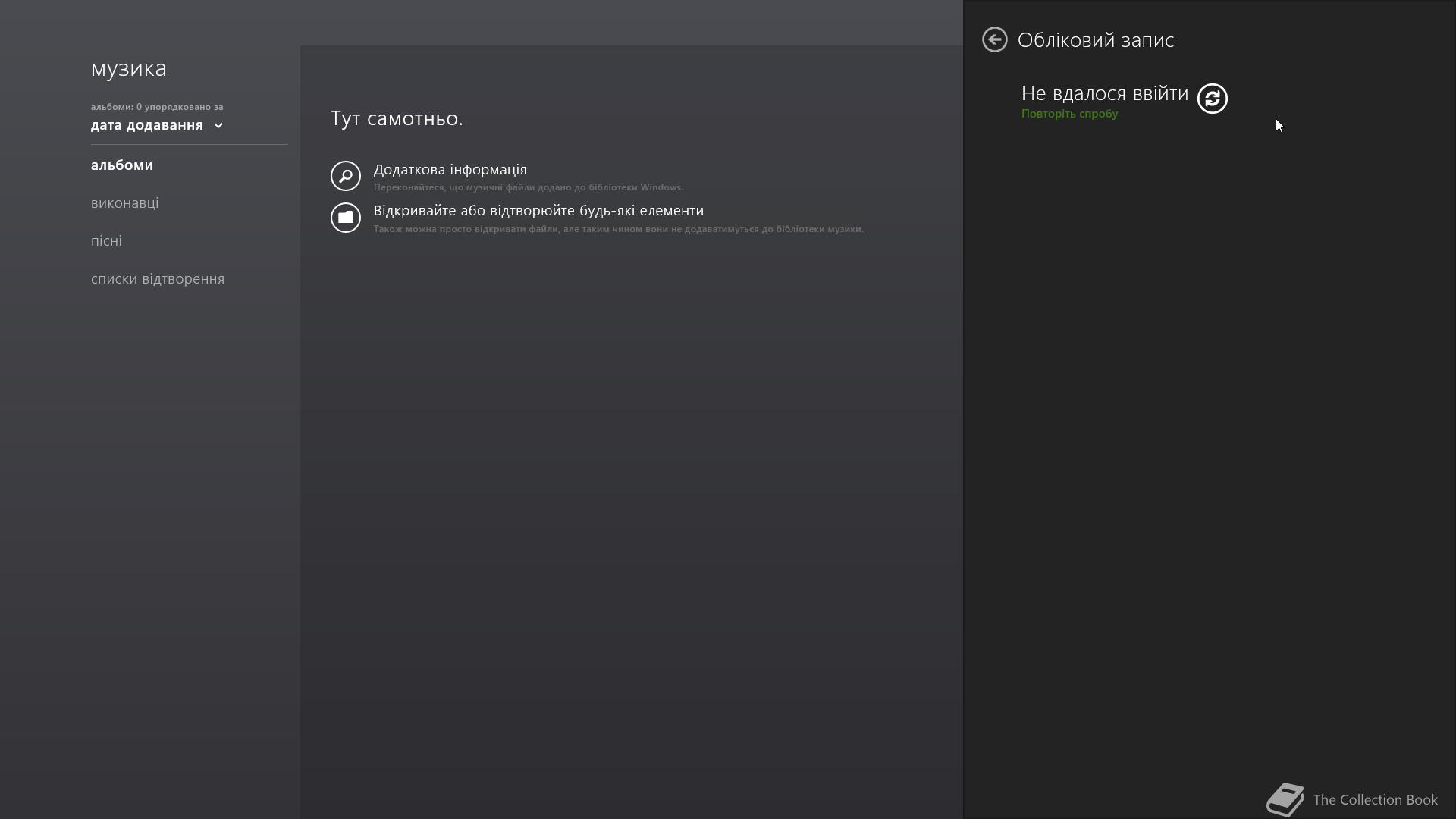Select Відкривайте або відтворюйте будь-які елементи
The image size is (1456, 819).
coord(538,211)
